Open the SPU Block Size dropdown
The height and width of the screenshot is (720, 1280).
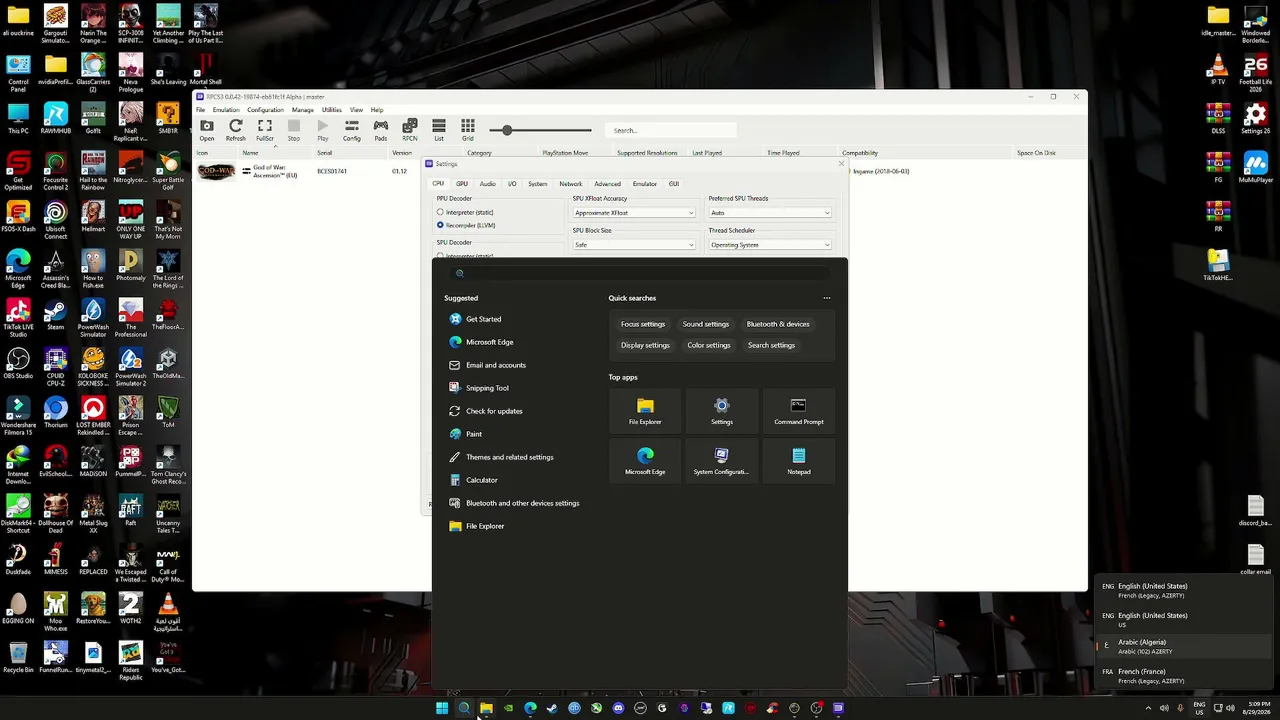coord(634,245)
